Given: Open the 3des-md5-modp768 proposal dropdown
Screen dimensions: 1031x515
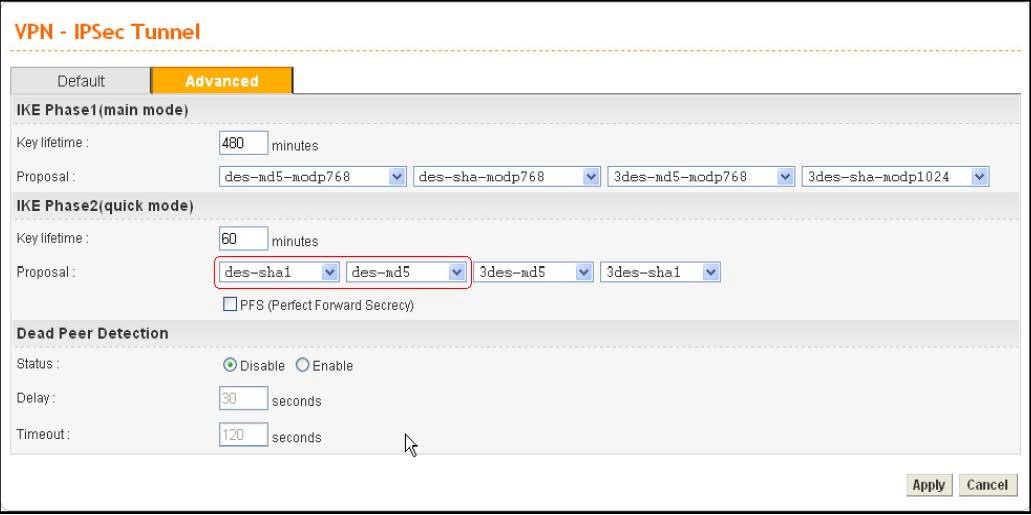Looking at the screenshot, I should (x=700, y=177).
